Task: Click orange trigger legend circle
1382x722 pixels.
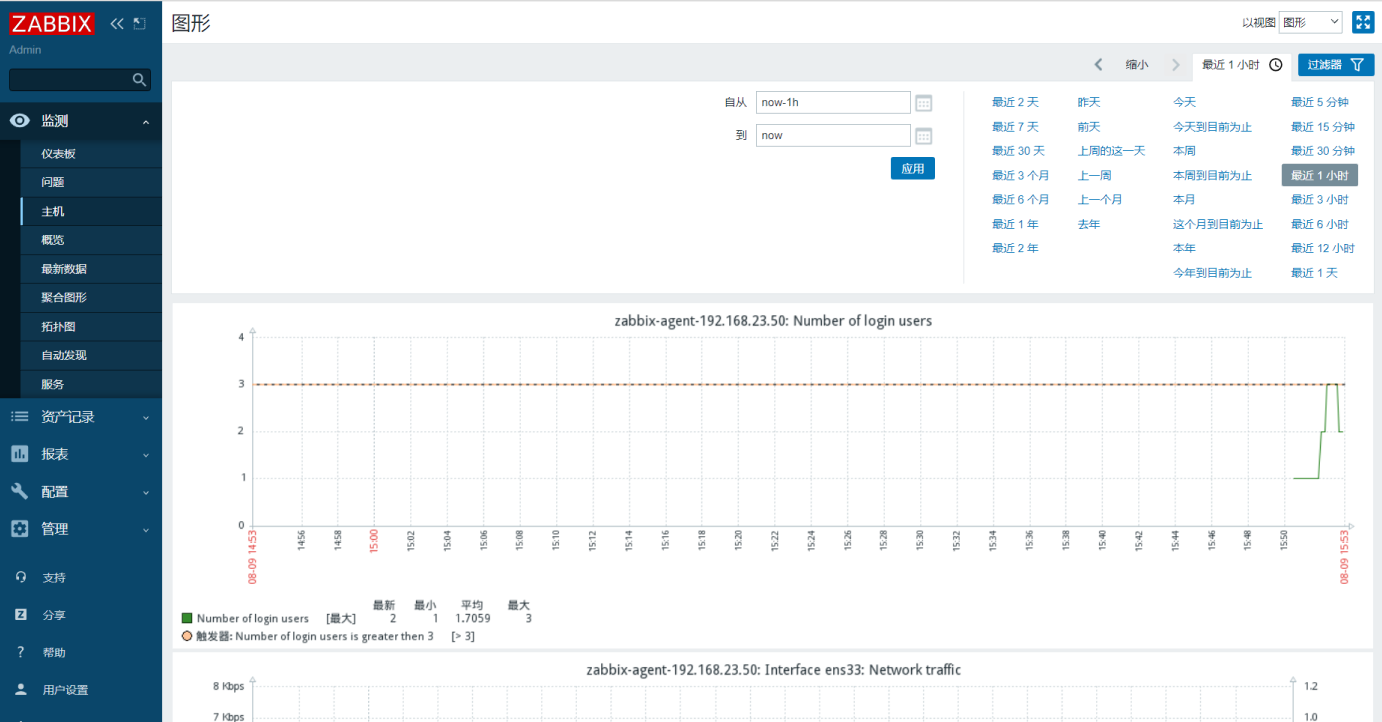Action: coord(187,636)
